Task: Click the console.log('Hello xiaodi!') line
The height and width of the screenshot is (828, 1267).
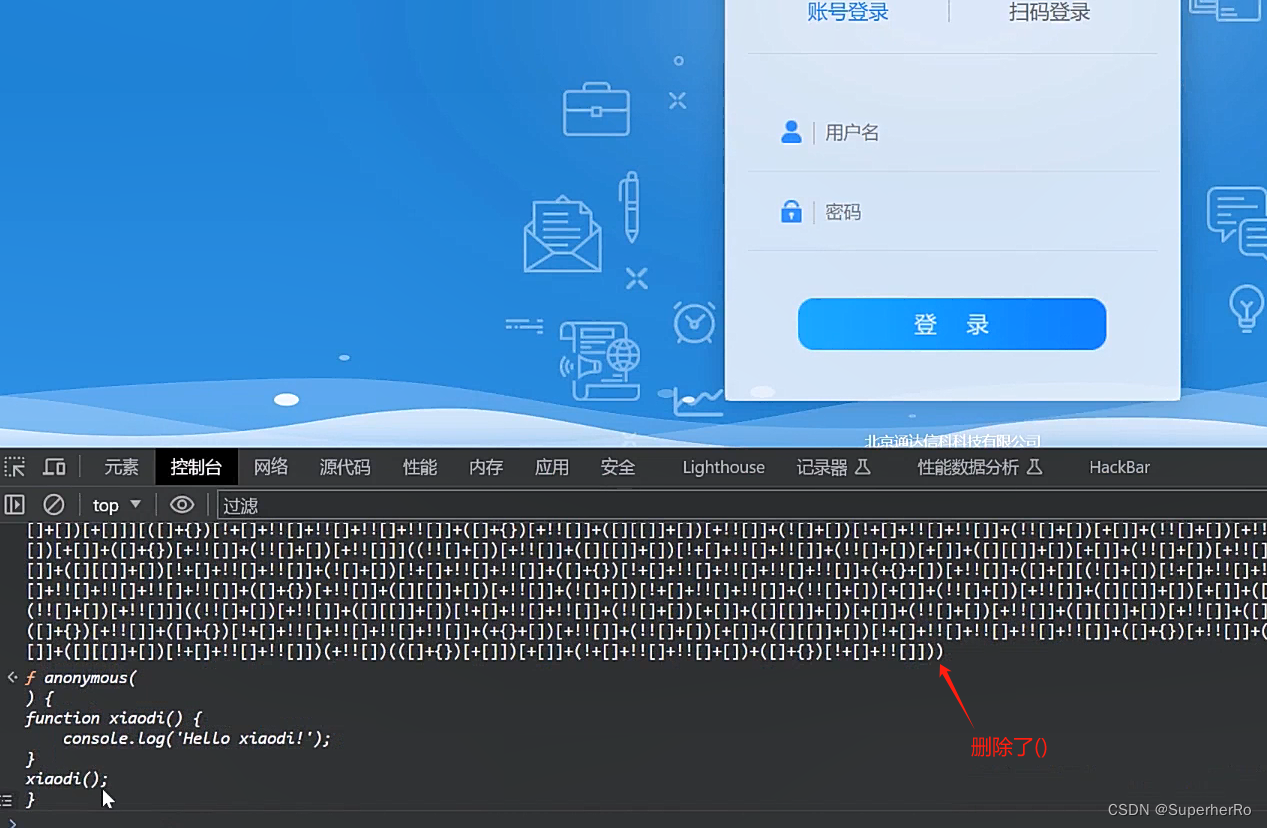Action: (x=196, y=739)
